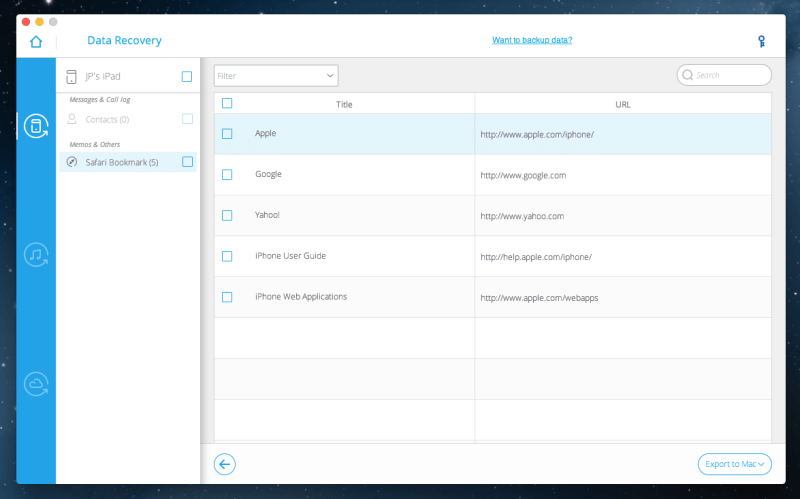Click URL http://www.google.com

(523, 176)
